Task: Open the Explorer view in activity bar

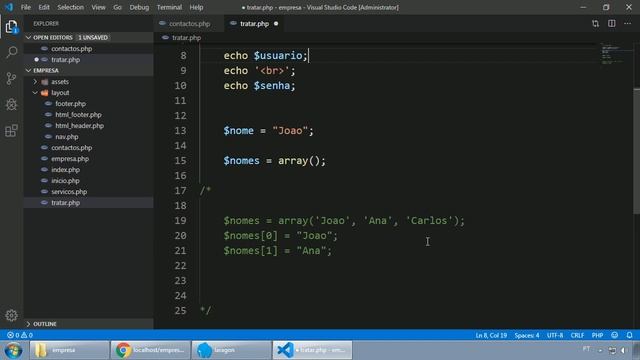Action: [11, 27]
